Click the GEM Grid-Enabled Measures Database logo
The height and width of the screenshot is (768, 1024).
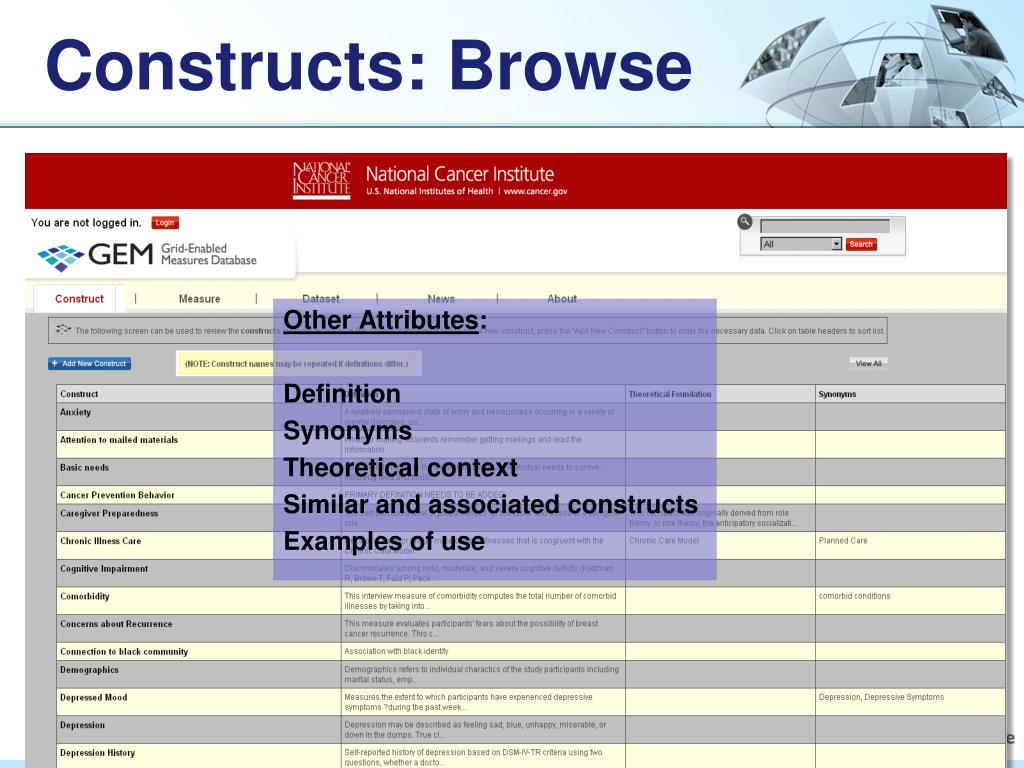pos(147,255)
